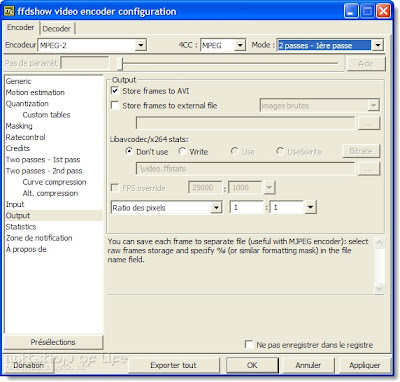400x382 pixels.
Task: Enable Store frames to external file
Action: [115, 105]
